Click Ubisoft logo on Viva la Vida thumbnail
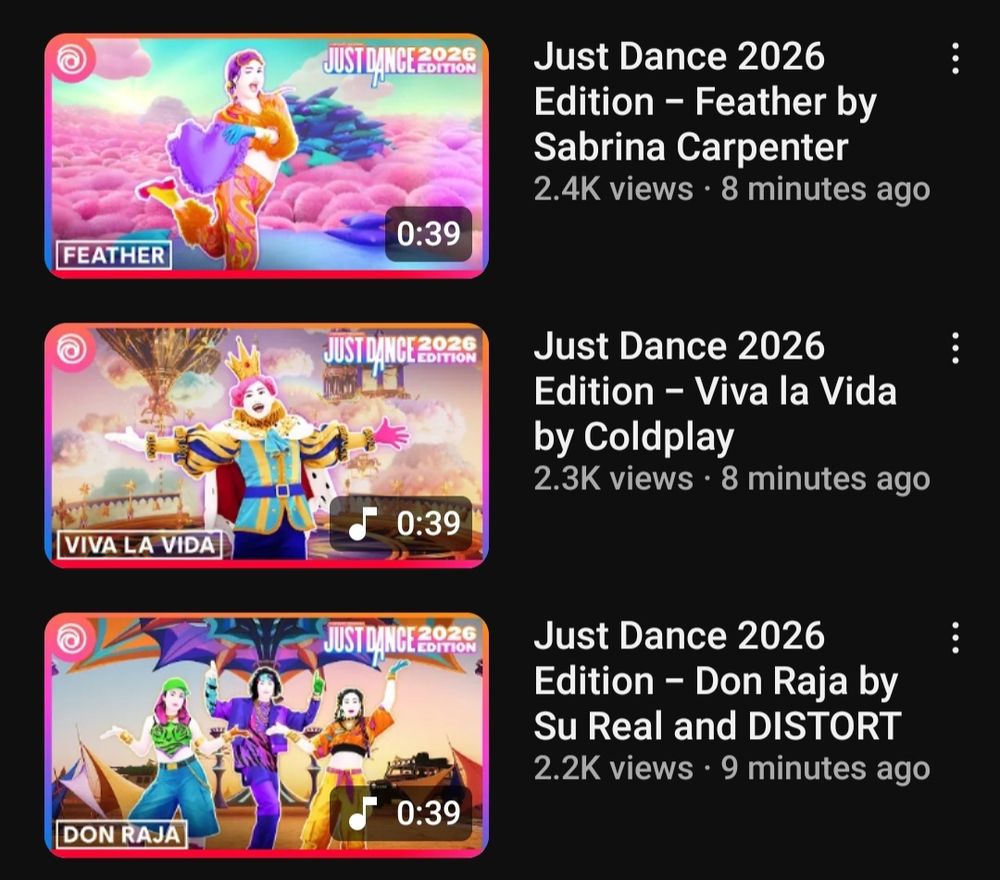This screenshot has width=1000, height=880. click(71, 349)
